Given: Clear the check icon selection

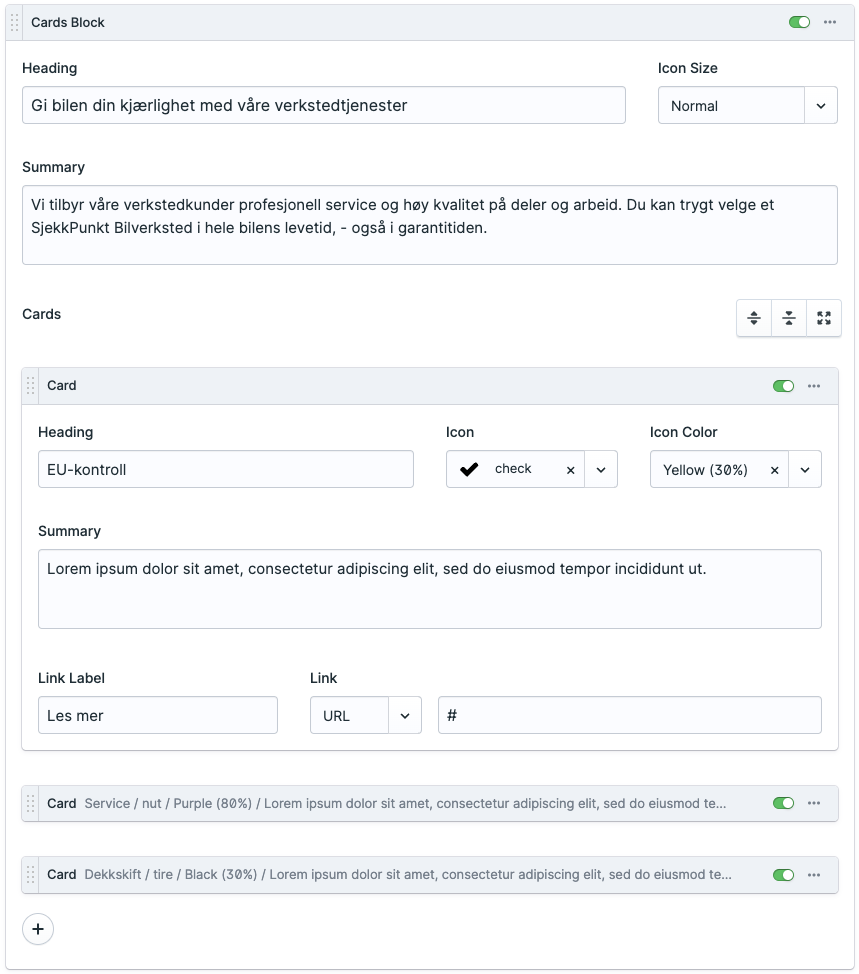Looking at the screenshot, I should click(x=570, y=470).
